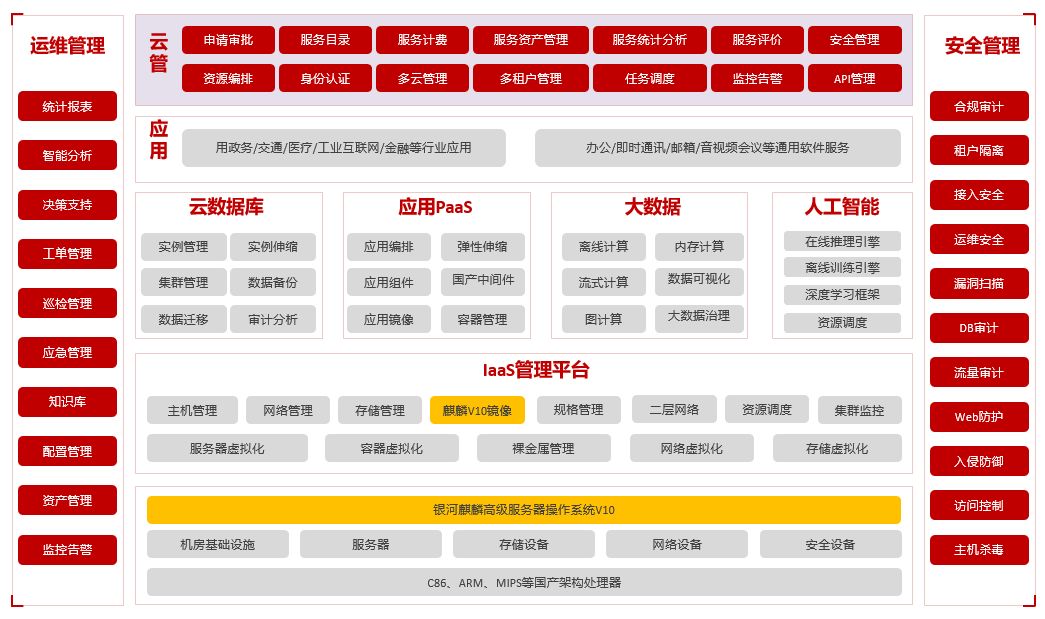Click the 巡检管理 box

click(67, 303)
